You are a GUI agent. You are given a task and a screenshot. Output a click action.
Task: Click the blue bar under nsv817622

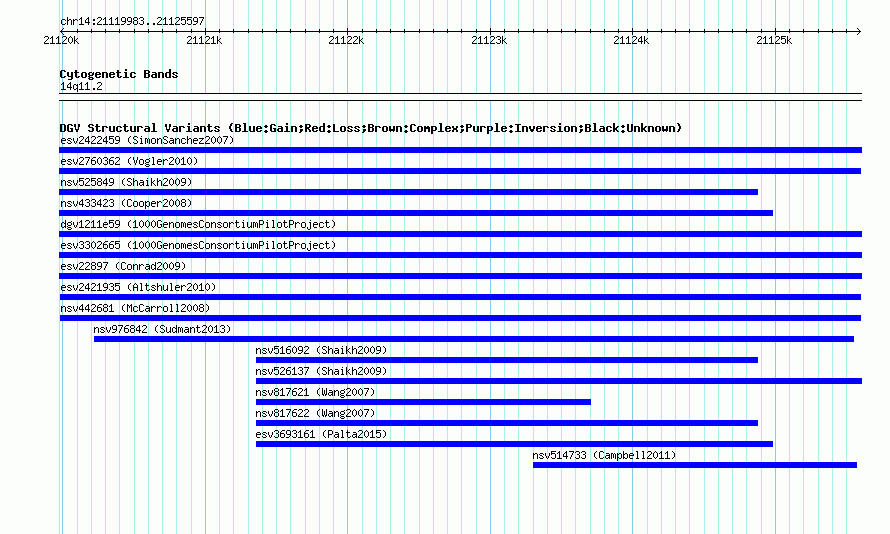click(x=507, y=423)
